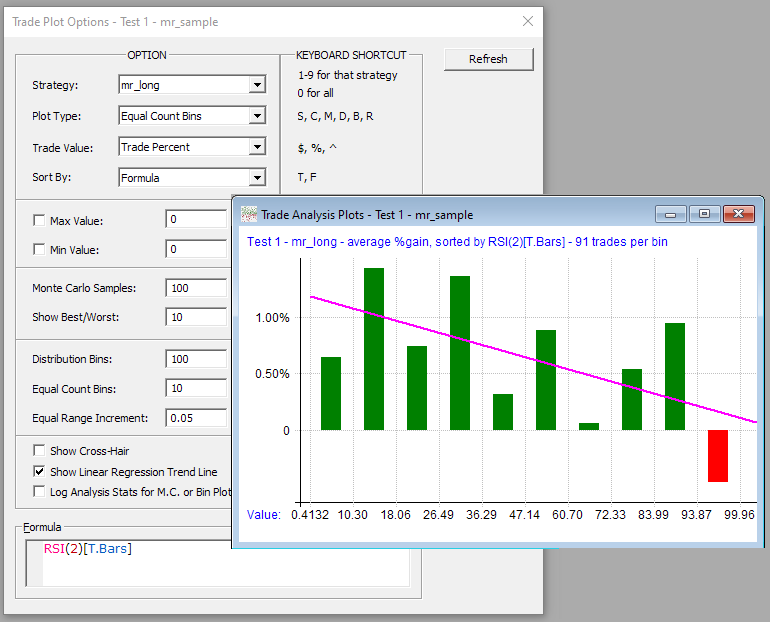This screenshot has width=770, height=622.
Task: Open the Strategy dropdown
Action: (257, 86)
